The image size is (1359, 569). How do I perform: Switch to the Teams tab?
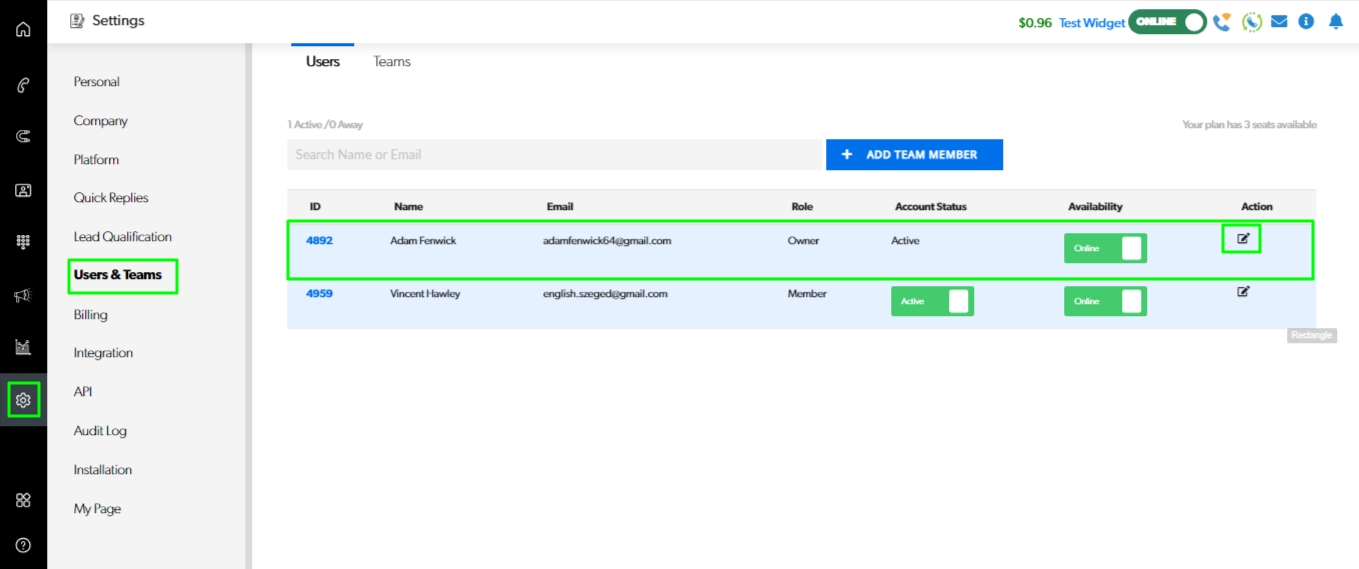(x=392, y=62)
